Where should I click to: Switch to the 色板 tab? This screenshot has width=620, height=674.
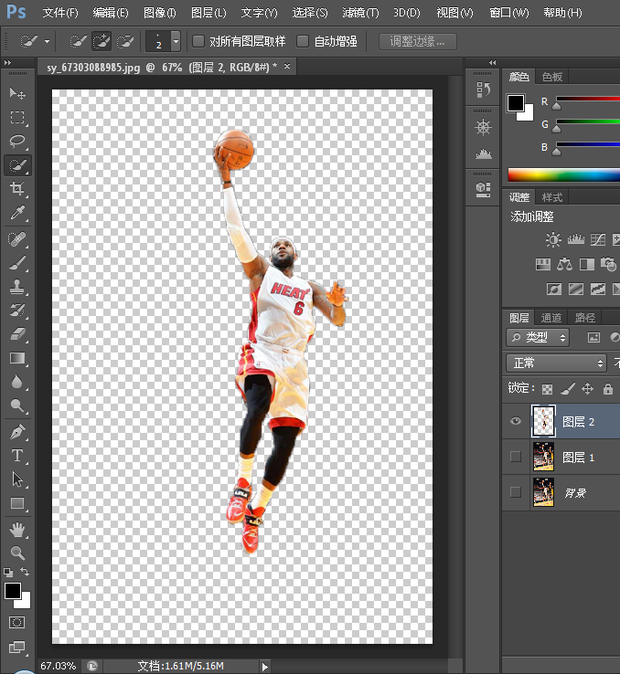[x=552, y=77]
